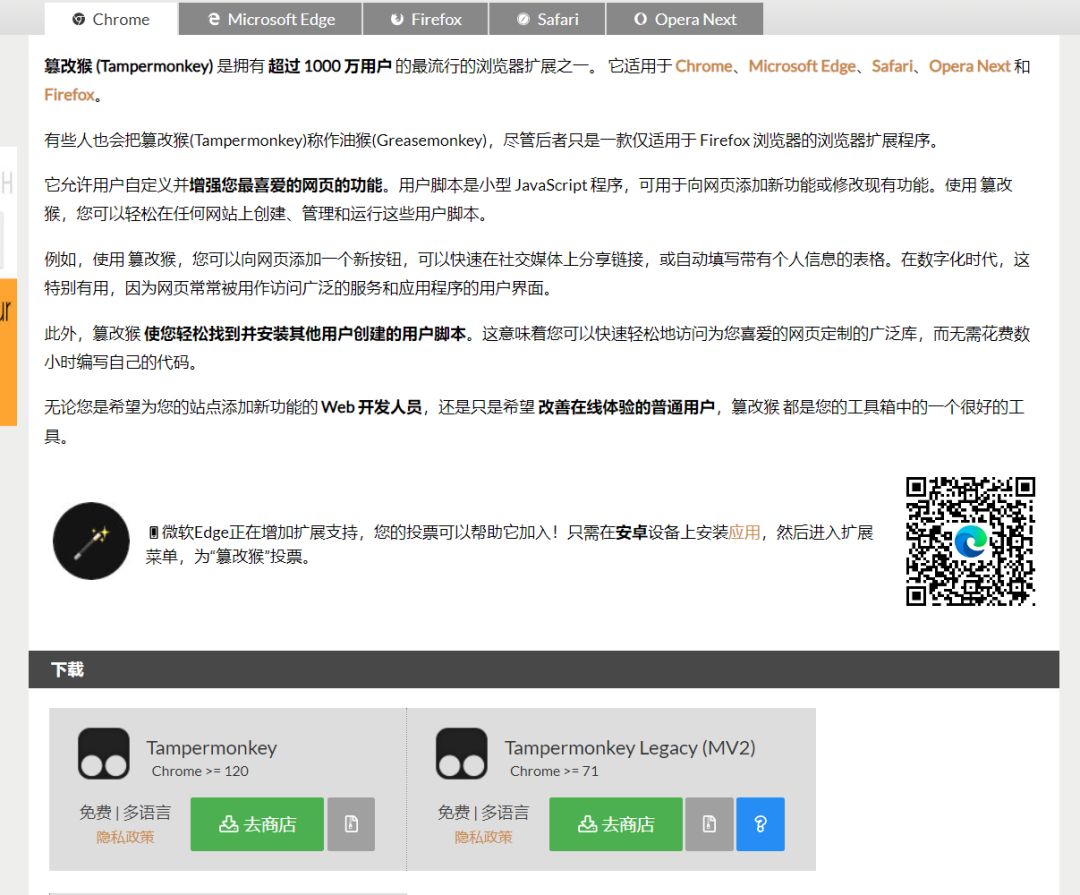Click the text 'Chrome >= 120'

[200, 772]
